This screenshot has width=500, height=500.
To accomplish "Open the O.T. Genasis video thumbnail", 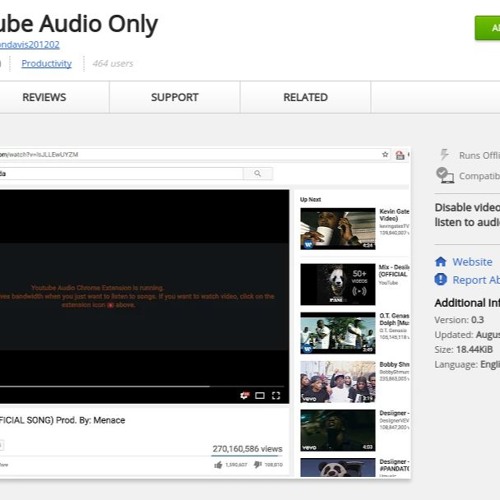I will [338, 333].
